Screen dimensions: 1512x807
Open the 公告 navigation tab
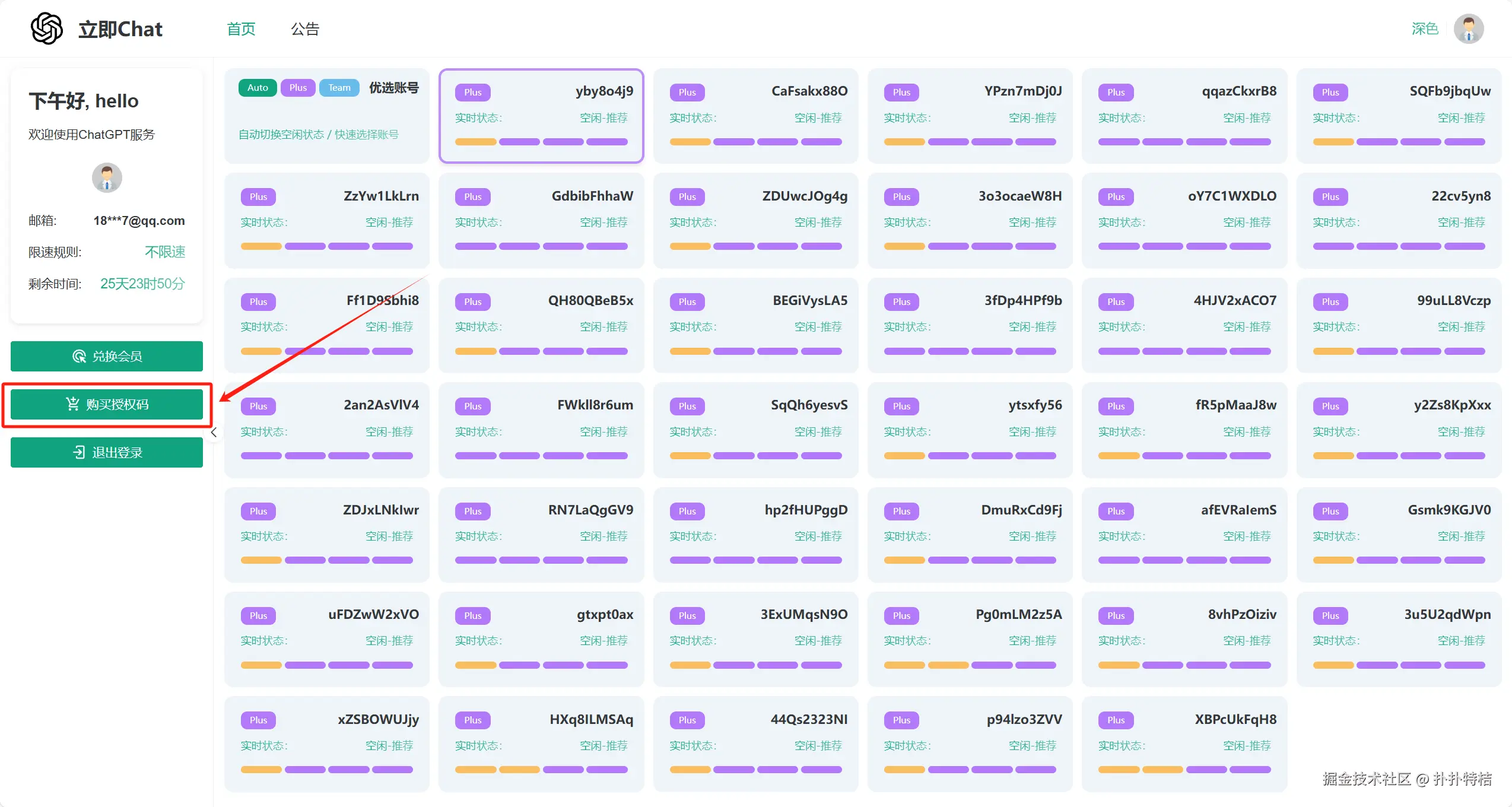coord(305,28)
